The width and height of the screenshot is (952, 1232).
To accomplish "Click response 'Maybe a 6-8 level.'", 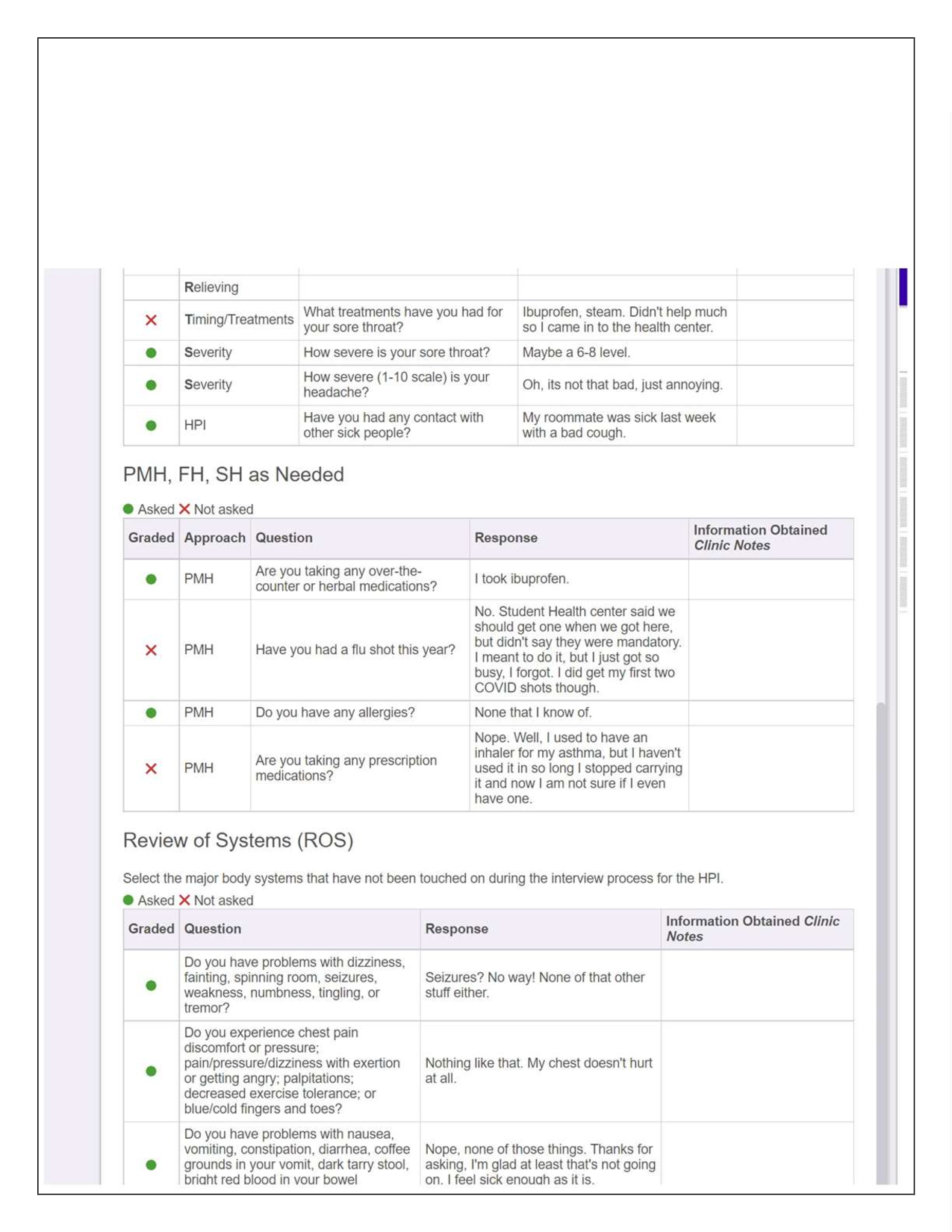I will 576,352.
